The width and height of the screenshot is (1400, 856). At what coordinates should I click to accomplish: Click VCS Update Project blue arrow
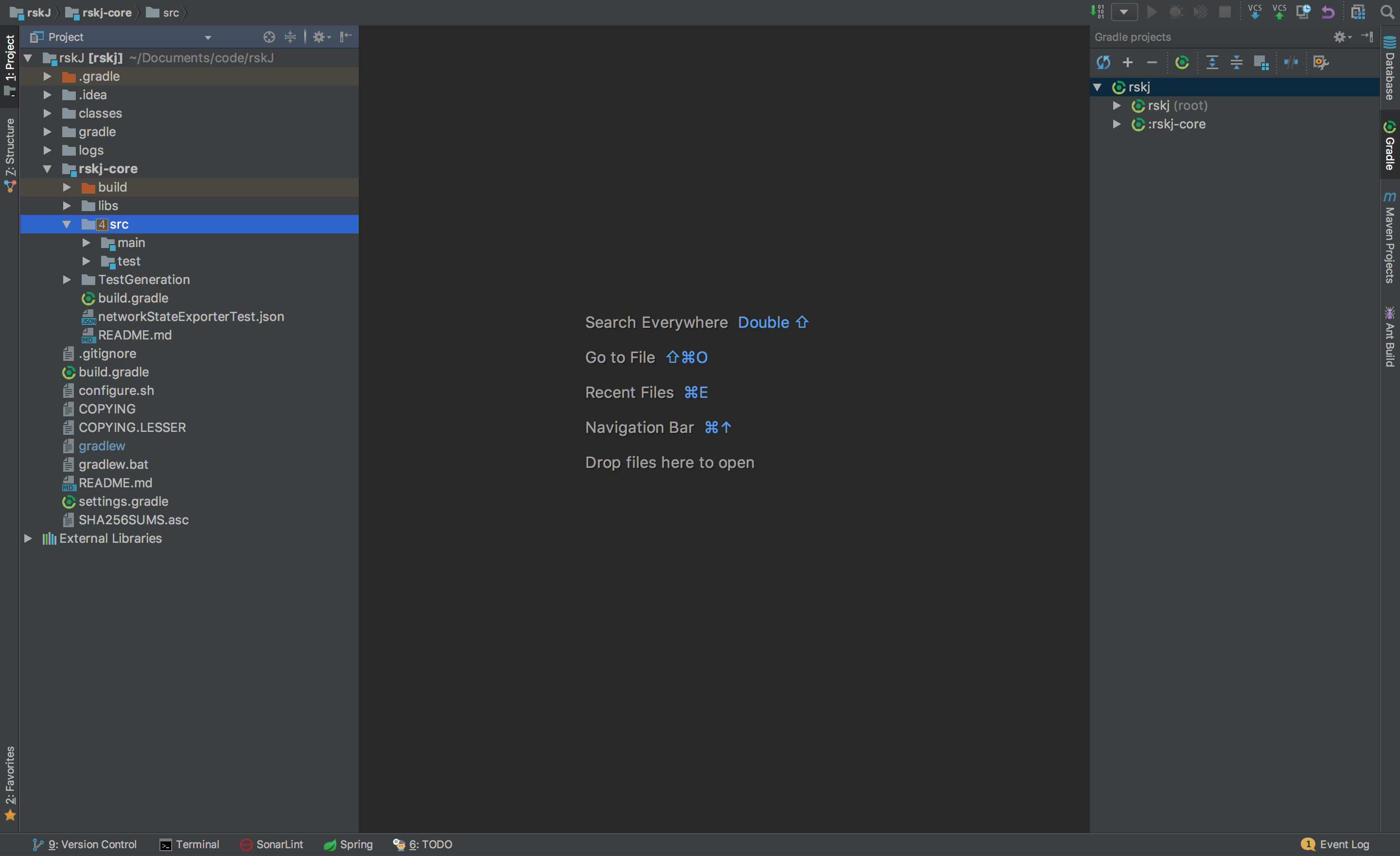[1255, 12]
